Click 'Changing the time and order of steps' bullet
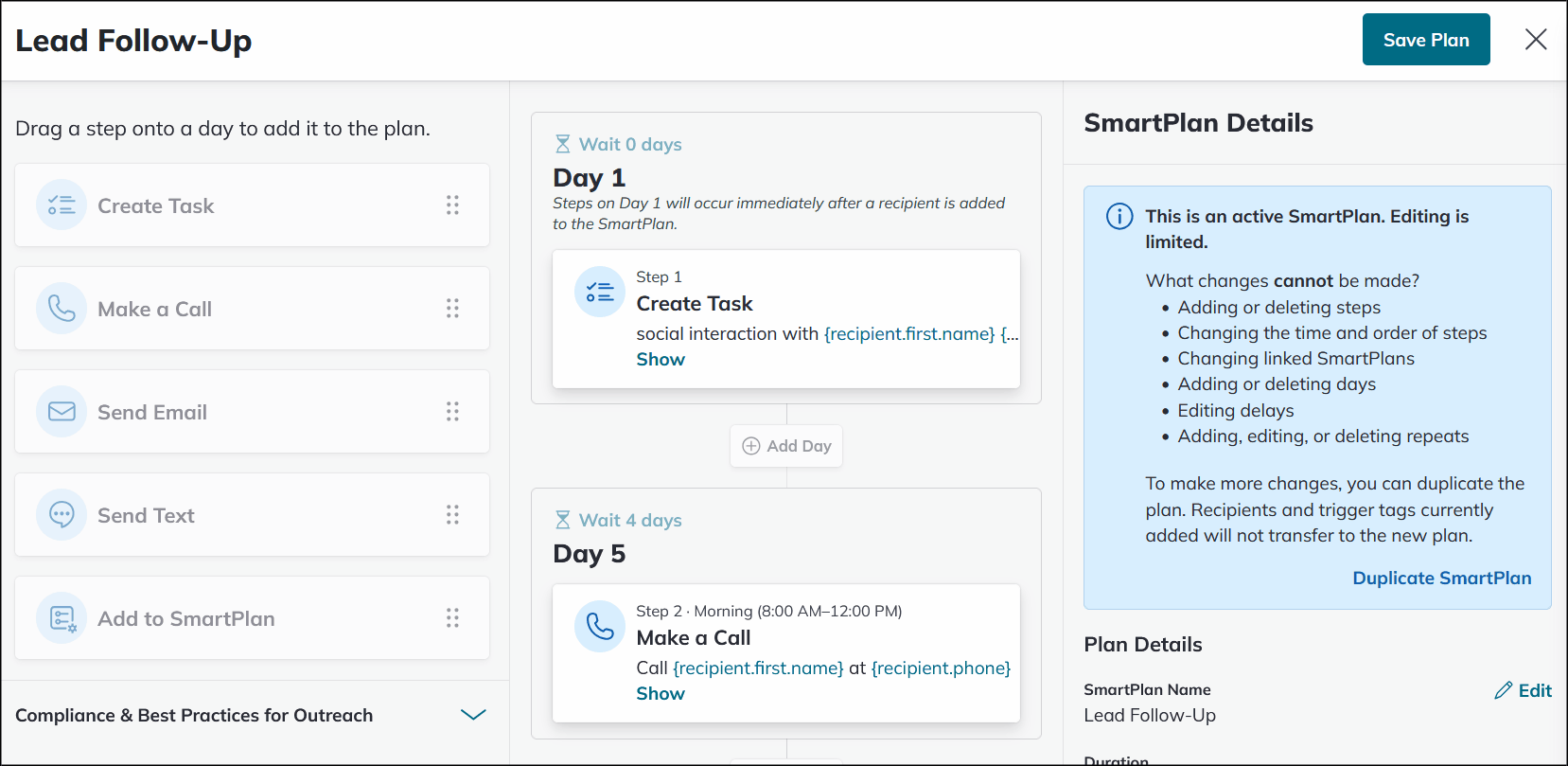Screen dimensions: 1568x766 point(1332,333)
